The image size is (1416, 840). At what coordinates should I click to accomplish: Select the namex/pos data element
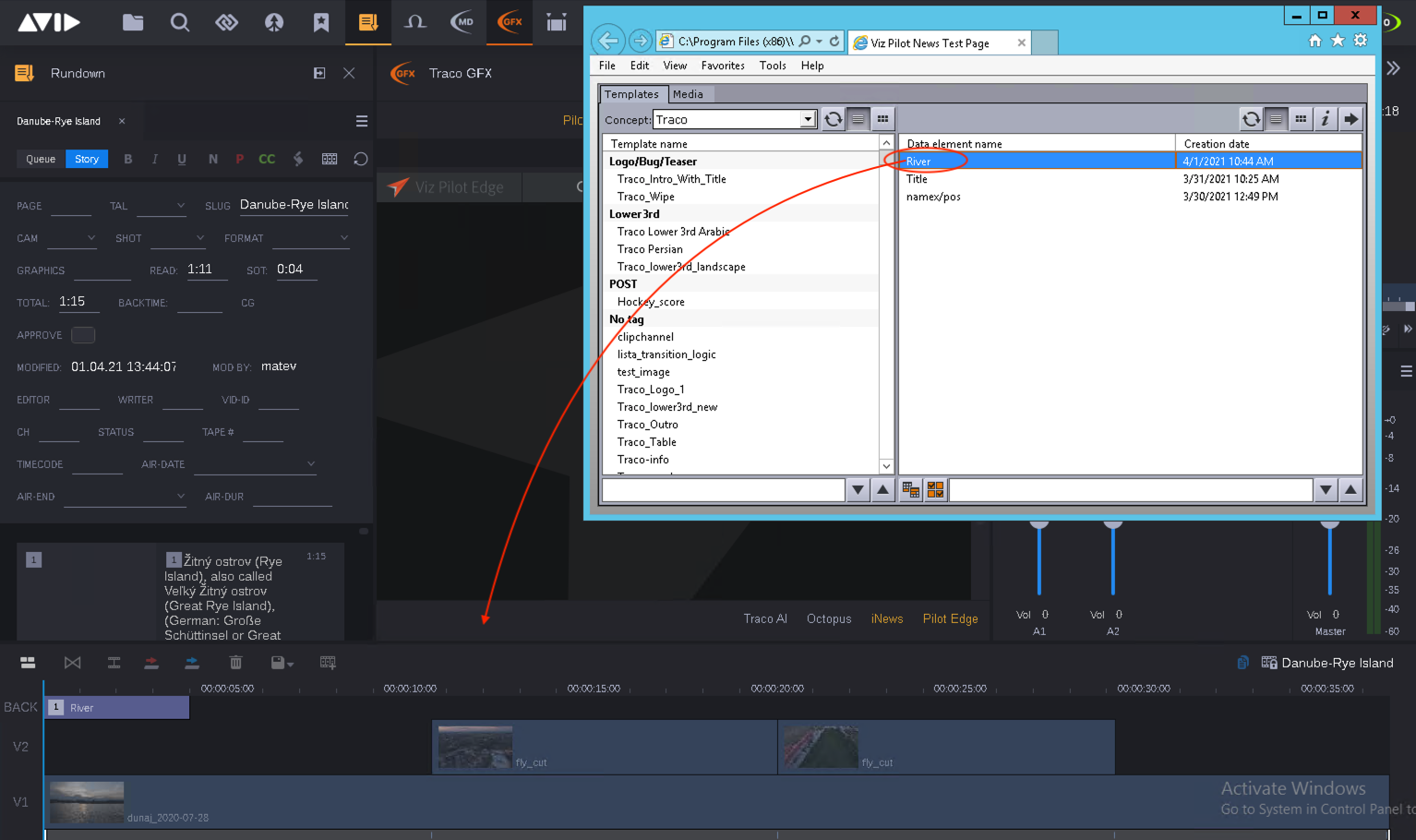click(x=933, y=197)
